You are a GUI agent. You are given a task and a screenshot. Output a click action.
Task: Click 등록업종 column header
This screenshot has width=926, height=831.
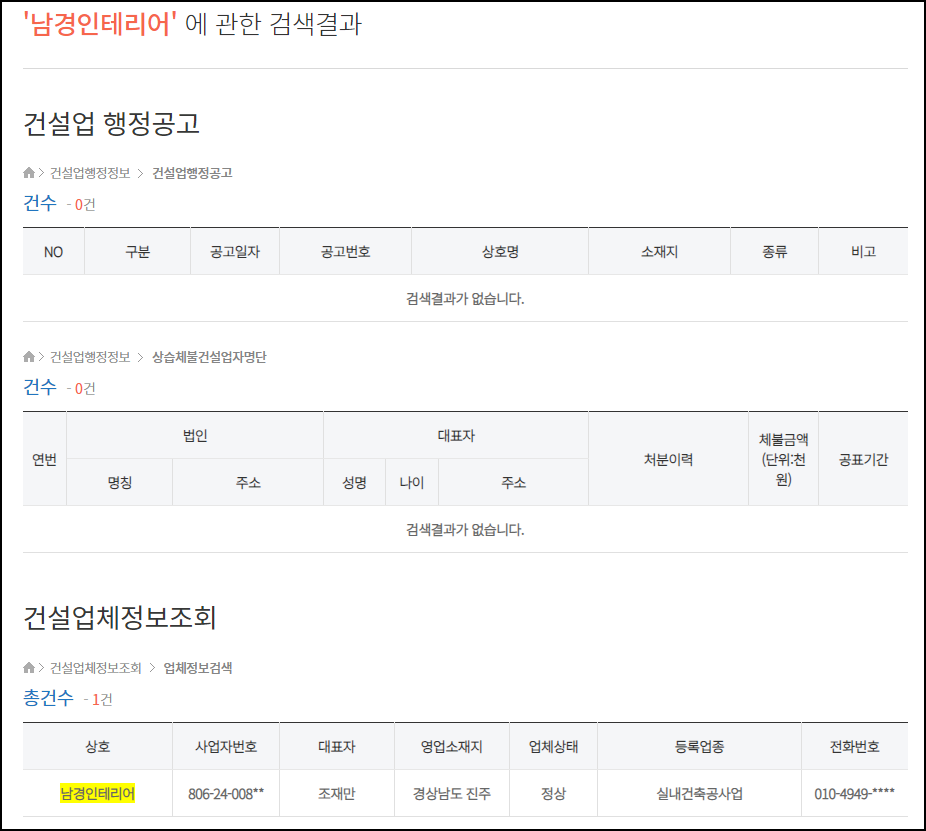[x=699, y=747]
